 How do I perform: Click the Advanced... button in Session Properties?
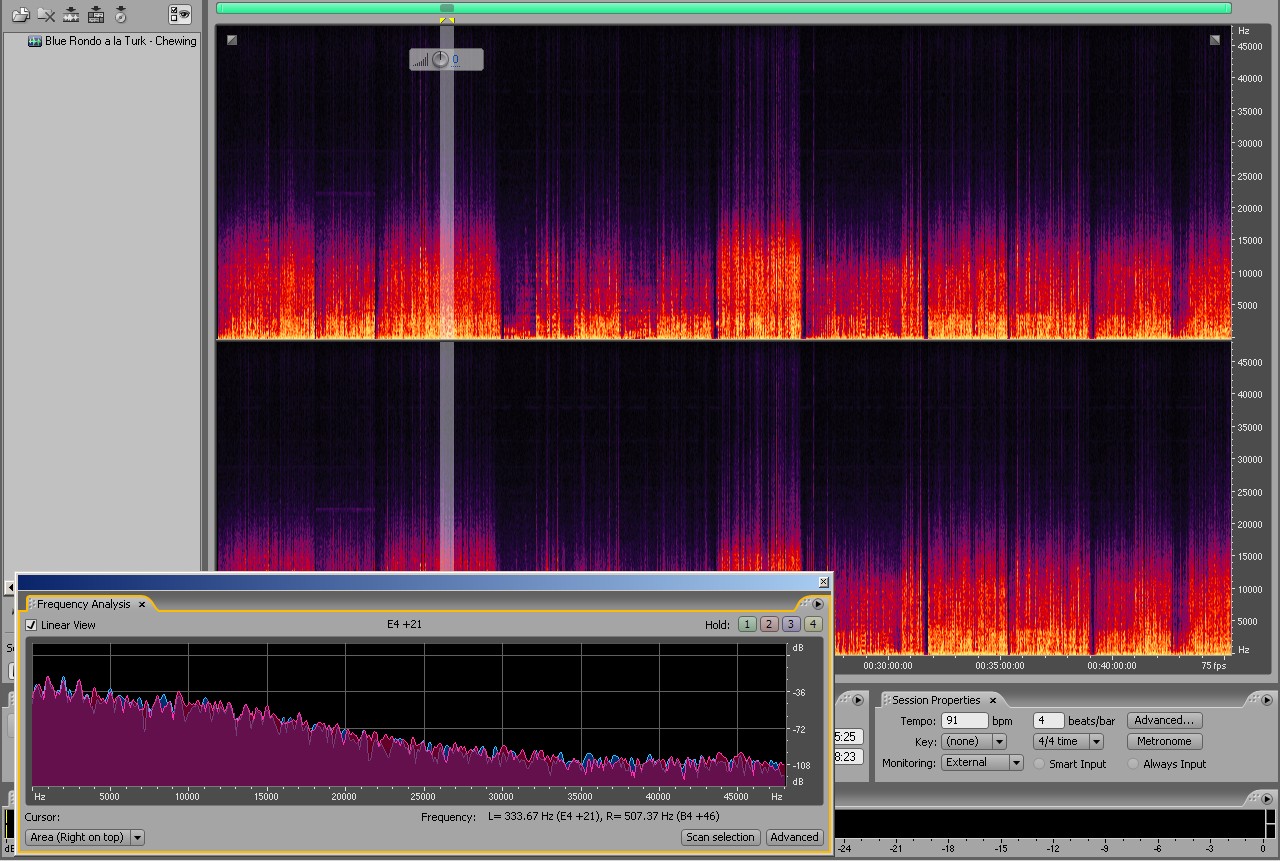click(x=1164, y=720)
